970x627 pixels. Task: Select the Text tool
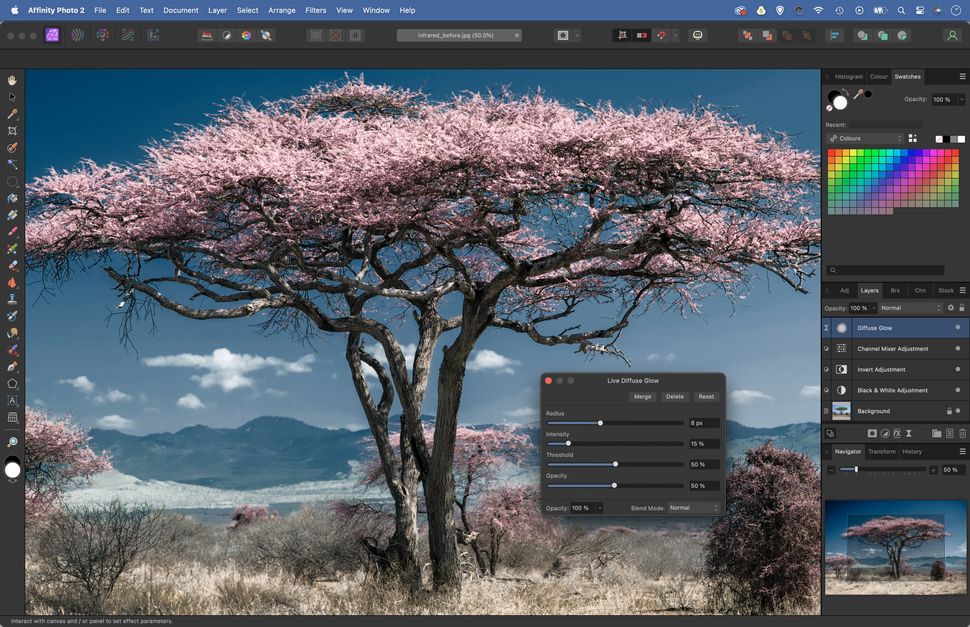click(x=13, y=398)
